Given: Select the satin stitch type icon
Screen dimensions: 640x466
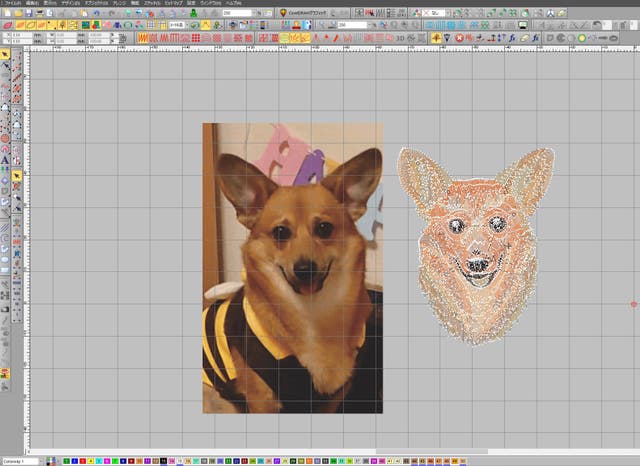Looking at the screenshot, I should 143,38.
